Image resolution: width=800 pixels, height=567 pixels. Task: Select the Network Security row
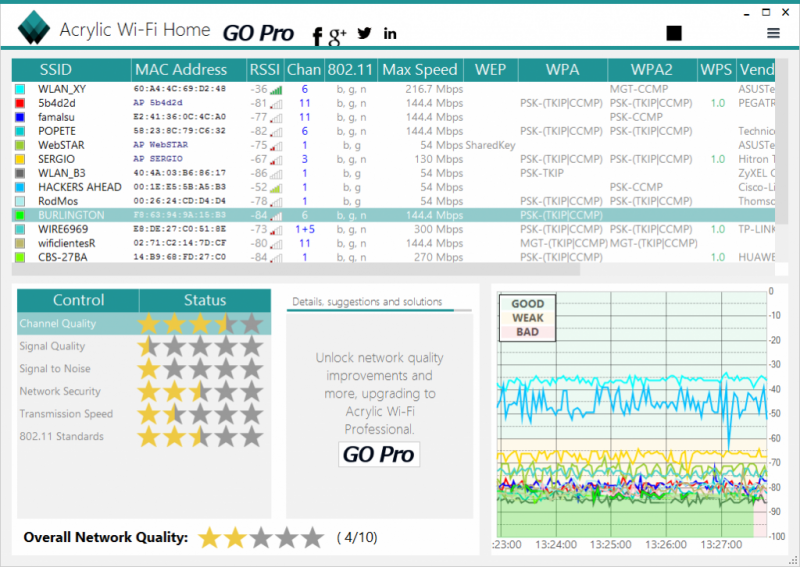[x=144, y=391]
